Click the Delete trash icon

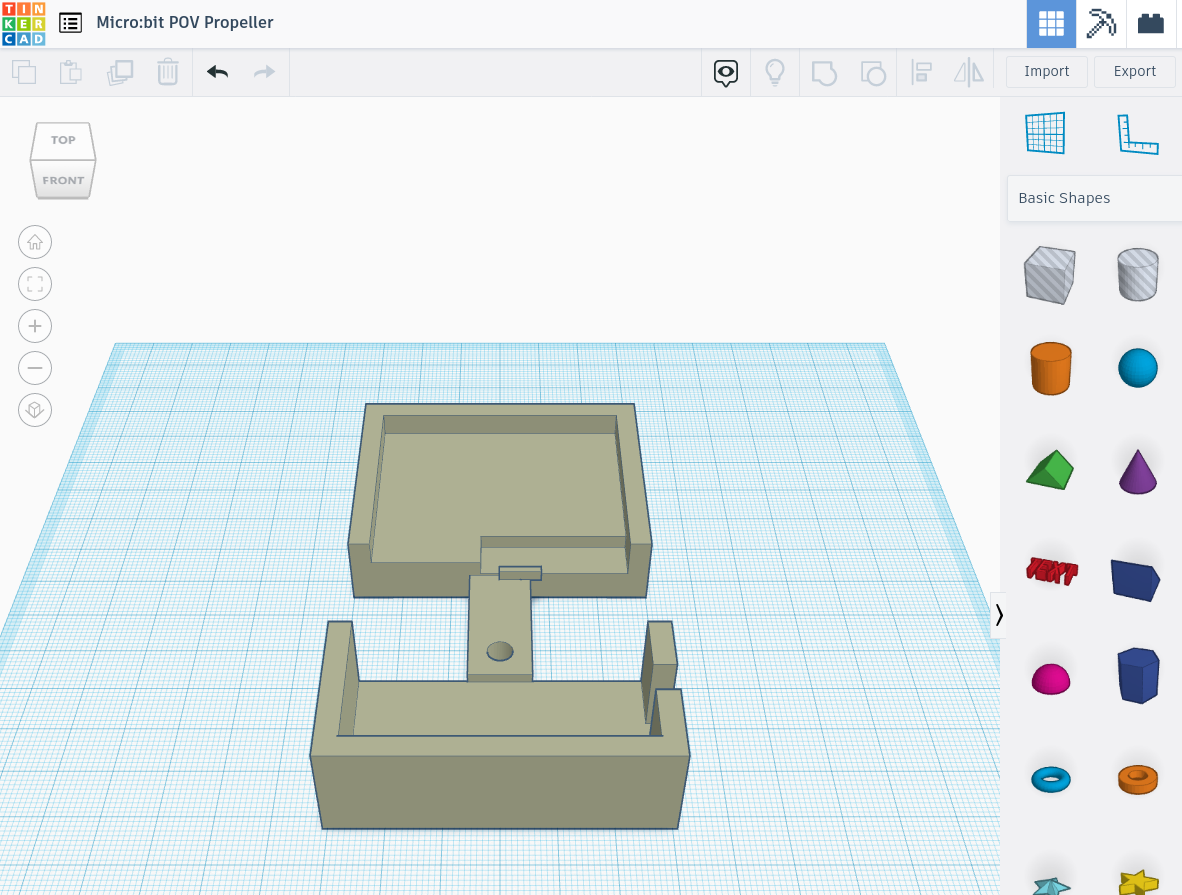(167, 72)
